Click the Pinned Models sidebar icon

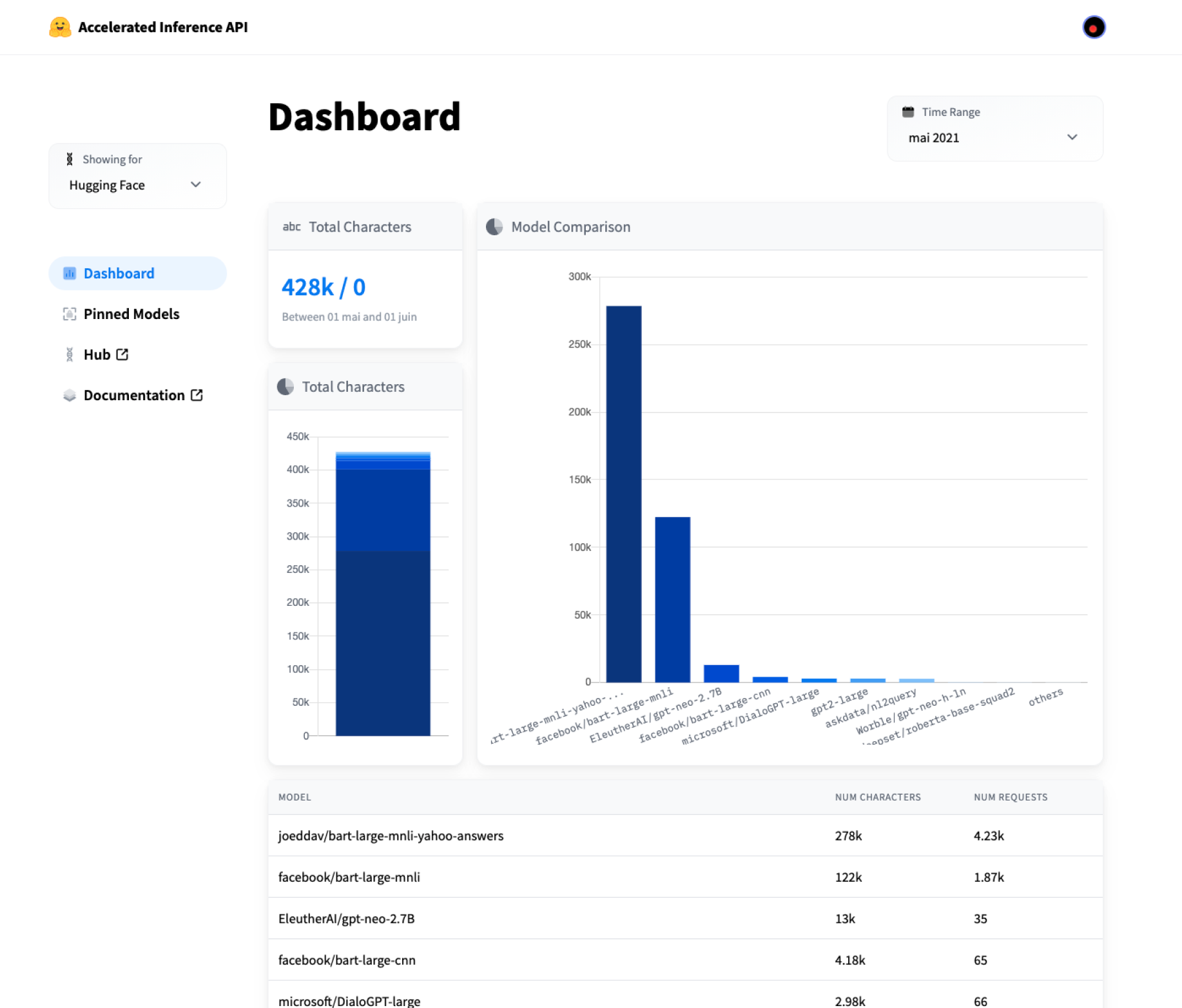(70, 314)
